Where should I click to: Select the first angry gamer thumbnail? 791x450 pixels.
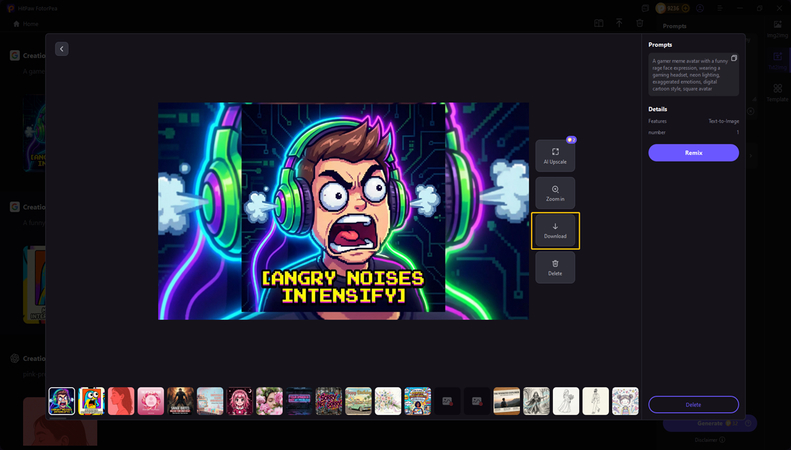(x=62, y=401)
